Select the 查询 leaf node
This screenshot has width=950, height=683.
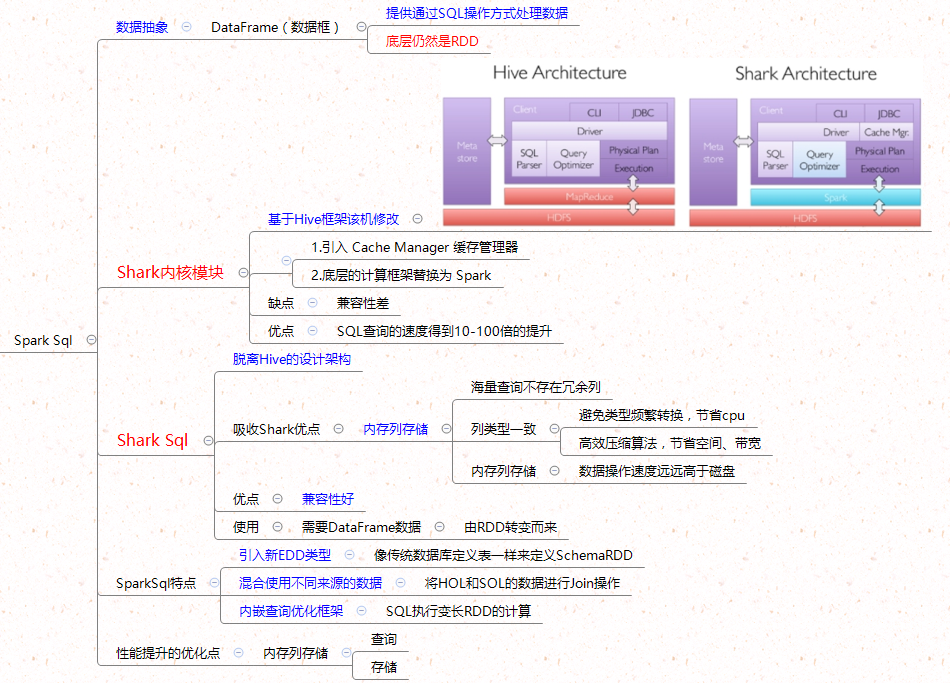pyautogui.click(x=384, y=639)
